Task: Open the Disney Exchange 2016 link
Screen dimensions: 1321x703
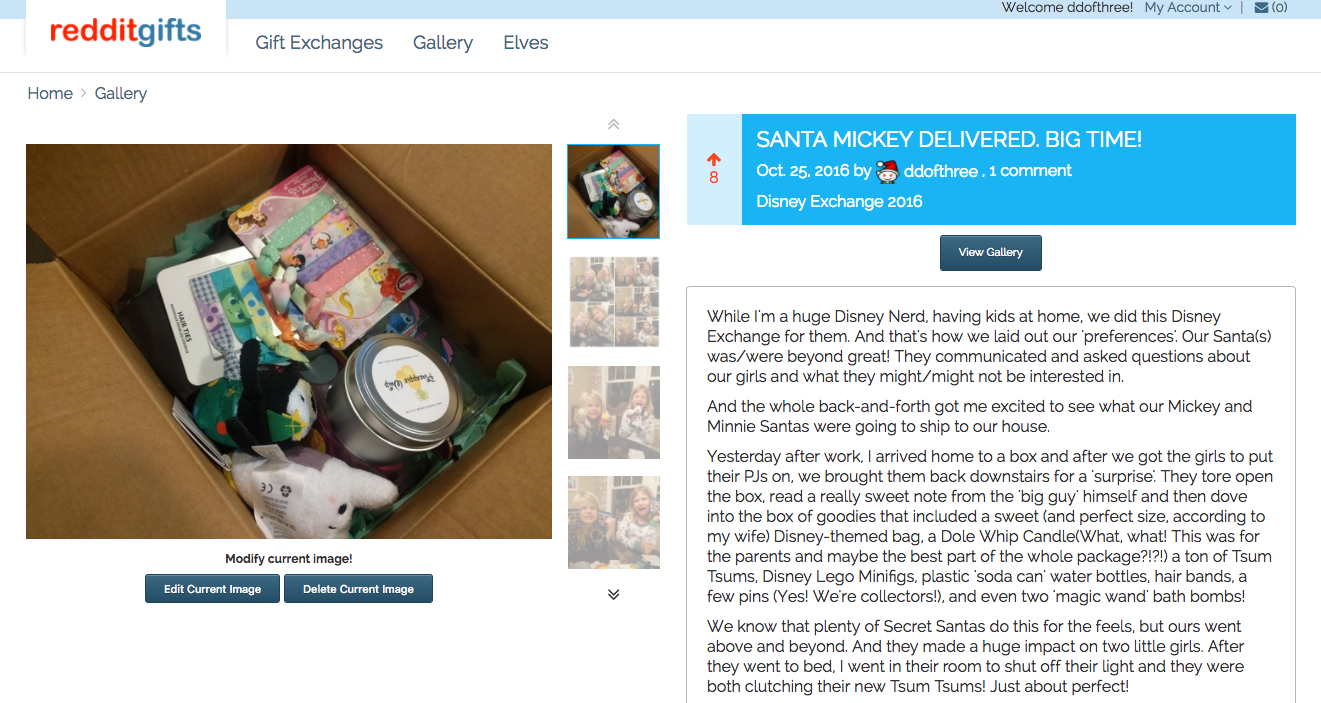Action: [x=839, y=201]
